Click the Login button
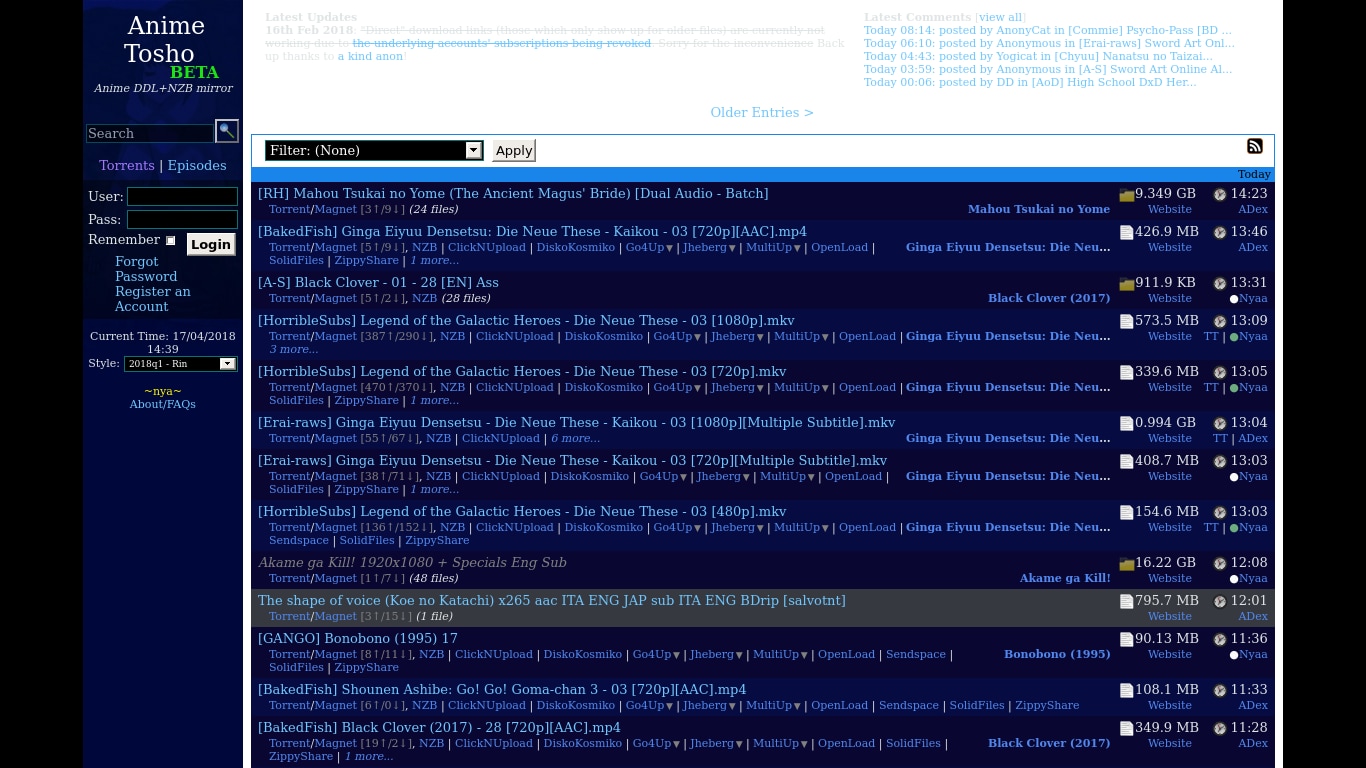Viewport: 1366px width, 768px height. click(211, 244)
